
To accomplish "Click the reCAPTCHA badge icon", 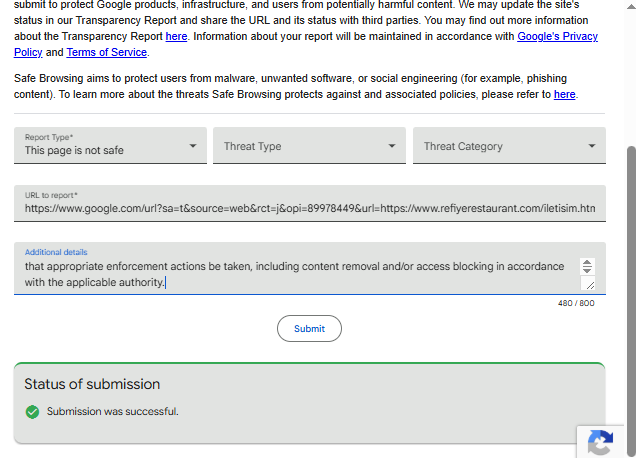I will (x=600, y=442).
